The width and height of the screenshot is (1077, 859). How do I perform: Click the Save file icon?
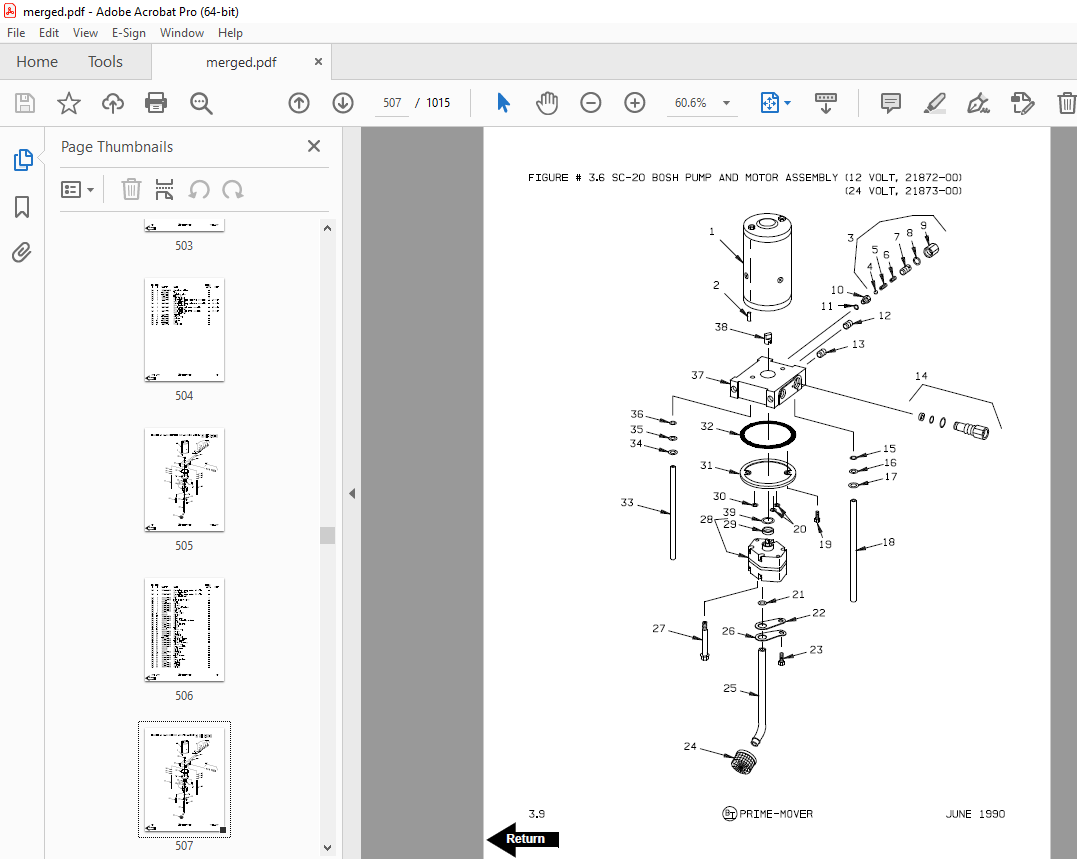click(x=25, y=103)
